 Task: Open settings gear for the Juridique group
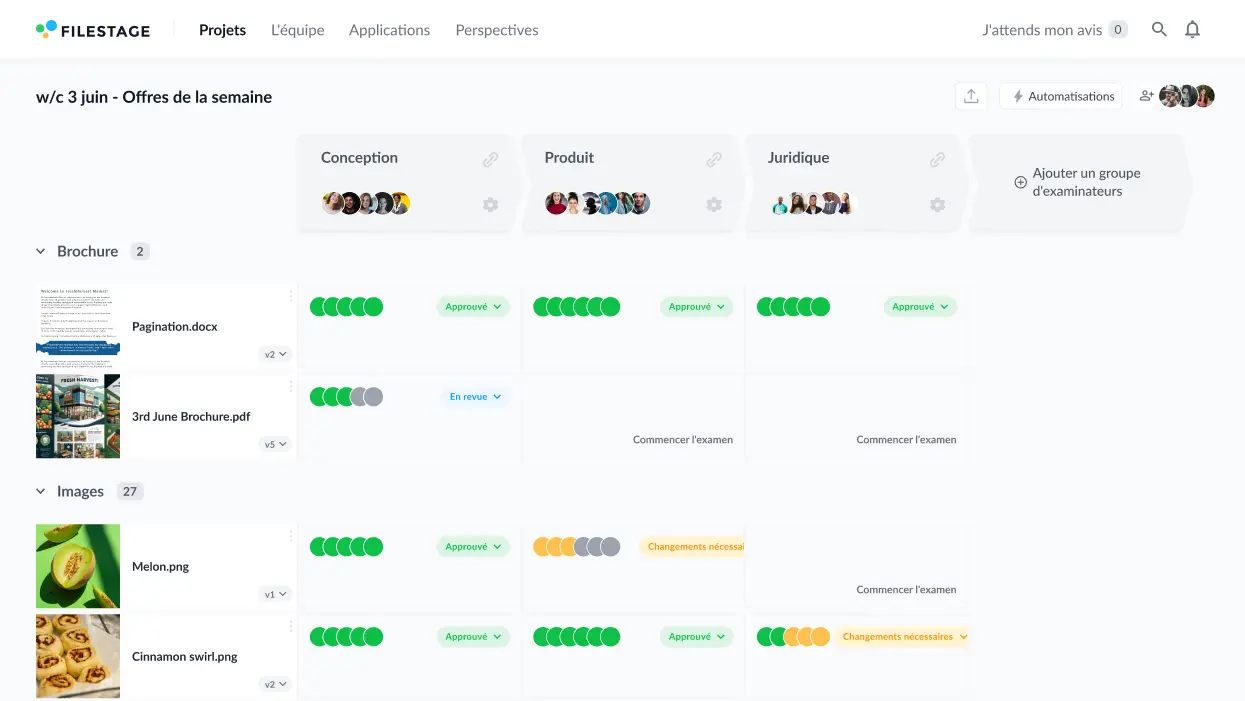(x=937, y=204)
